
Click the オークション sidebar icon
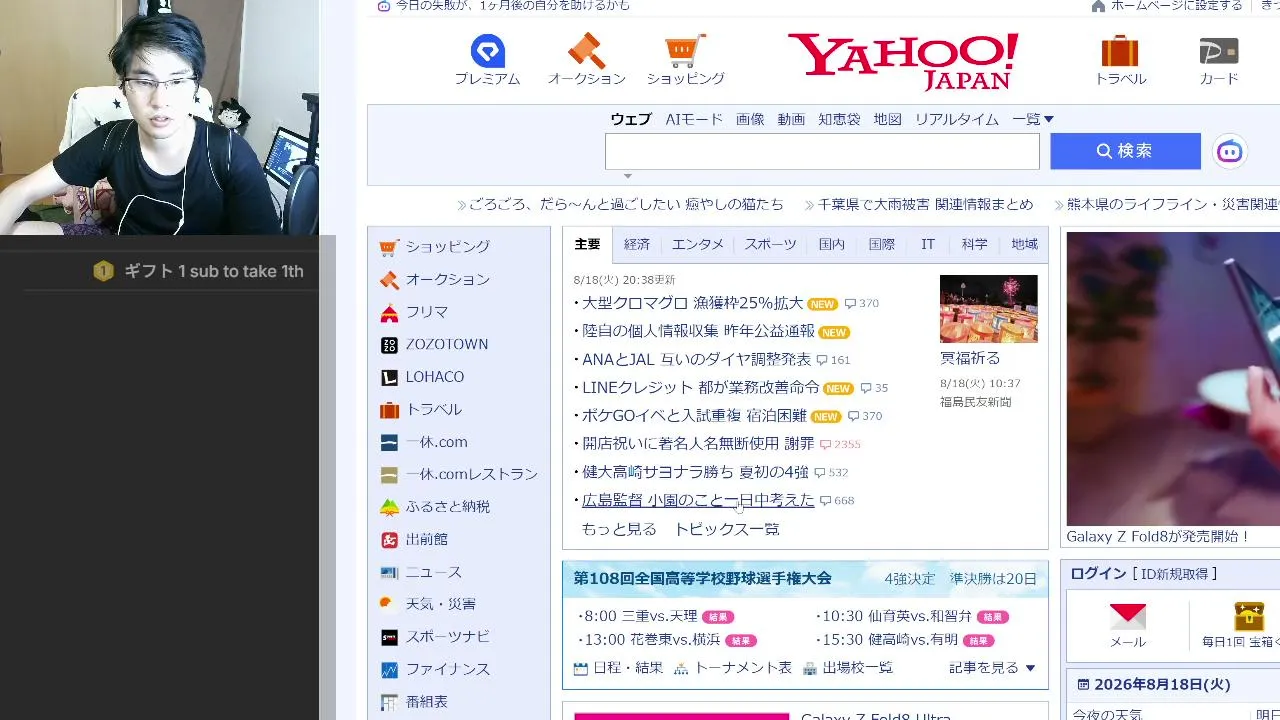pyautogui.click(x=389, y=280)
